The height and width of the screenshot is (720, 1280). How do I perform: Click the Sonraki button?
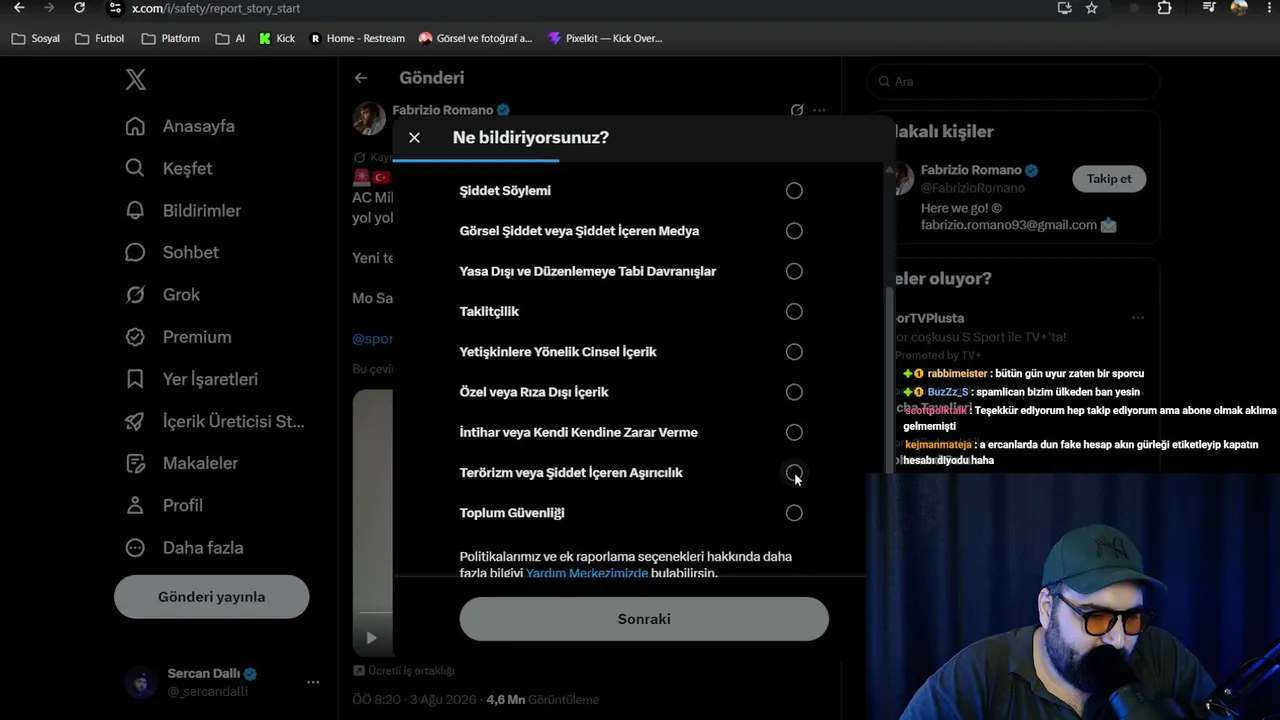644,619
